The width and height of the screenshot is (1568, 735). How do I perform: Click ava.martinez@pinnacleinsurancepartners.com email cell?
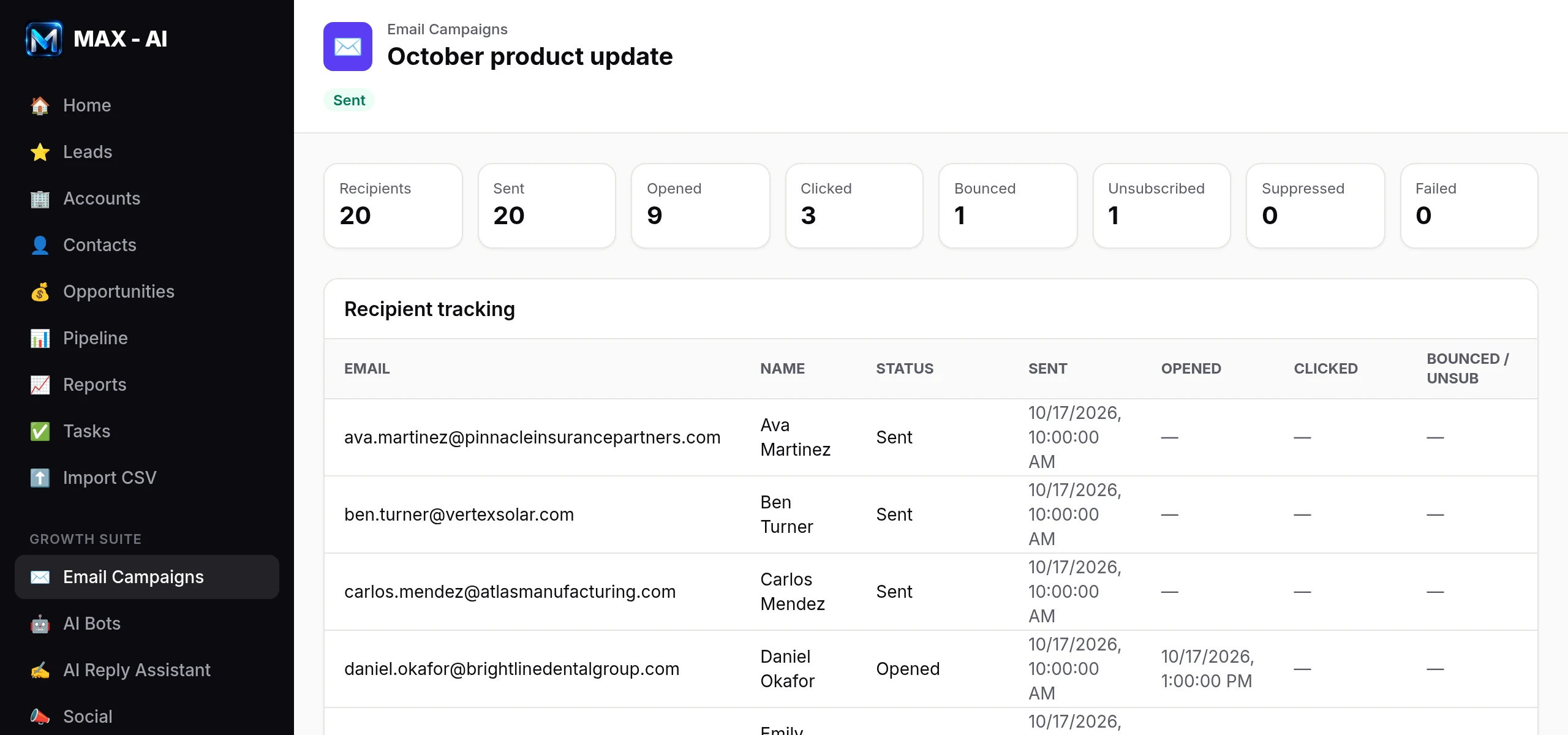coord(532,437)
